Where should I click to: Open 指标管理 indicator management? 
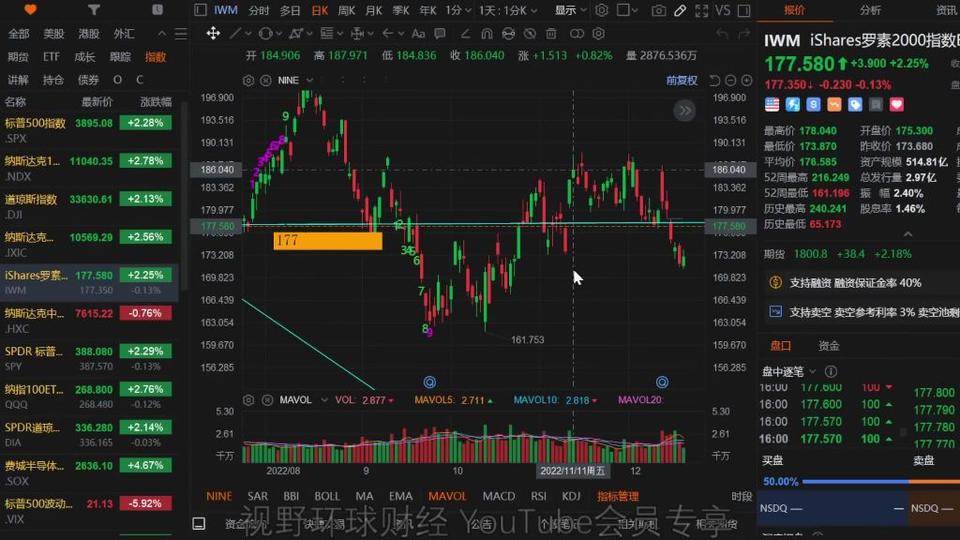(x=618, y=496)
